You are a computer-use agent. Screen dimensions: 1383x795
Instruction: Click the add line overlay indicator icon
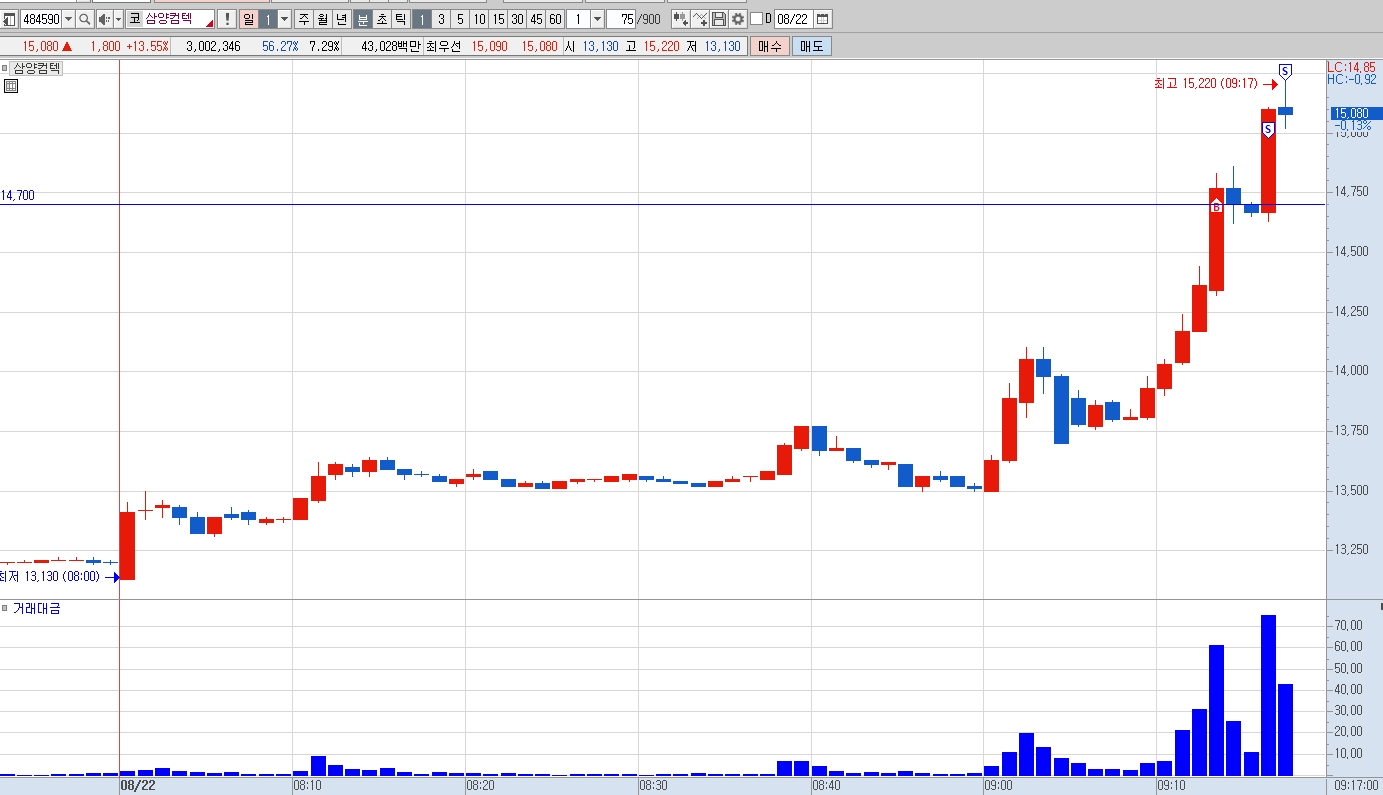point(700,19)
